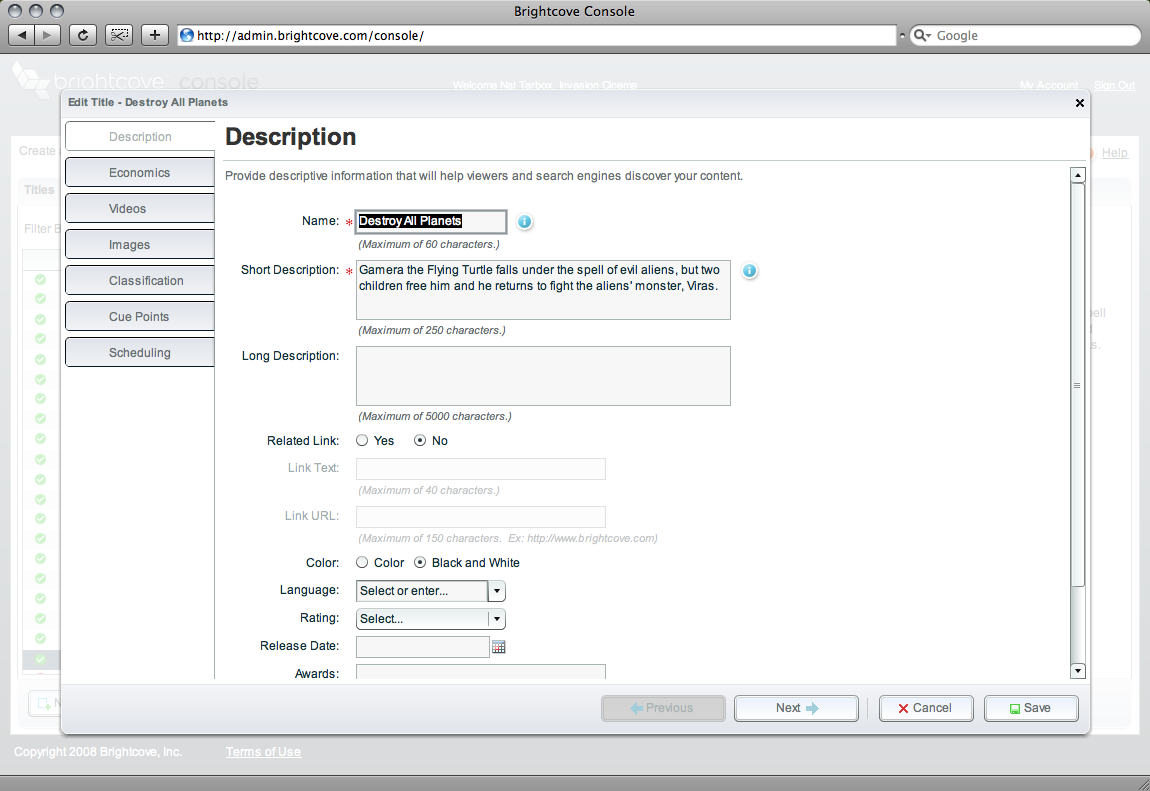Select Yes for Related Link
This screenshot has width=1150, height=791.
point(363,441)
